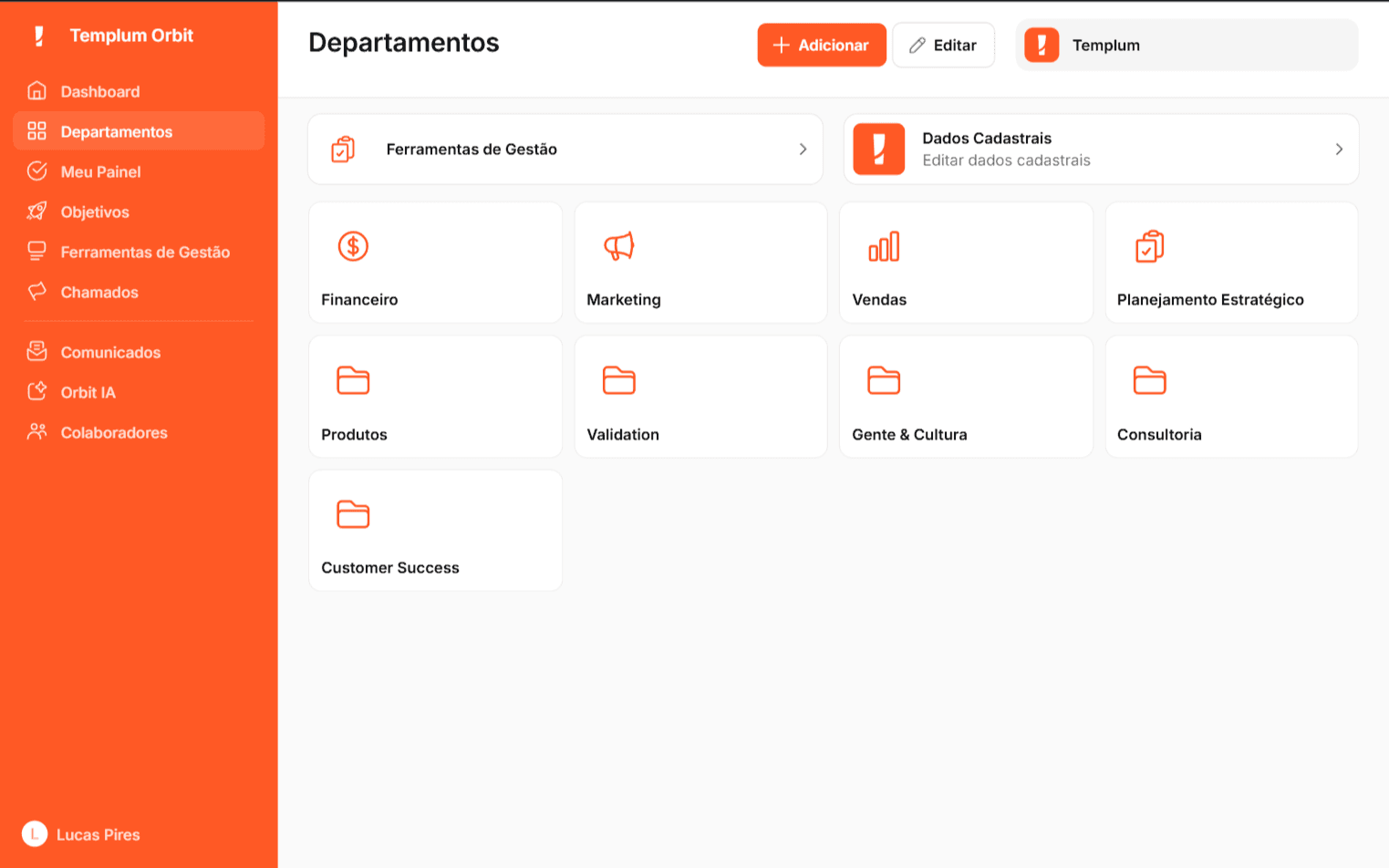This screenshot has width=1389, height=868.
Task: Click the Vendas bar chart icon
Action: point(884,246)
